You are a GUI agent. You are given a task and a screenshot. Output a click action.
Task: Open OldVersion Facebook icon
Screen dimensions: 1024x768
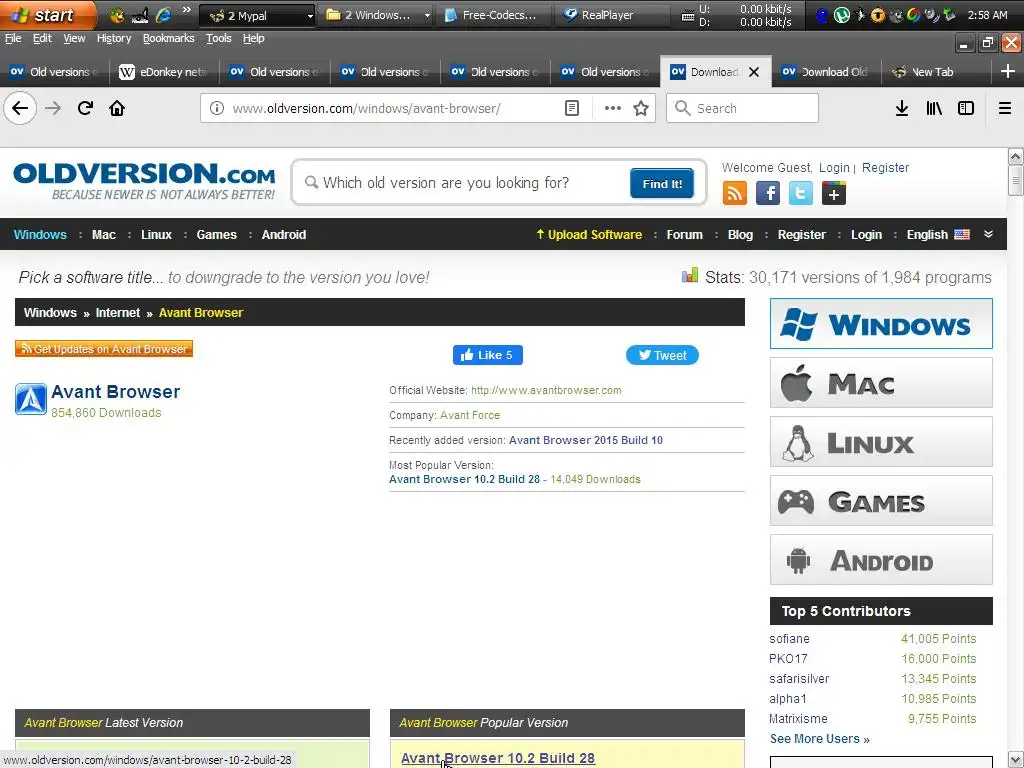(x=768, y=193)
